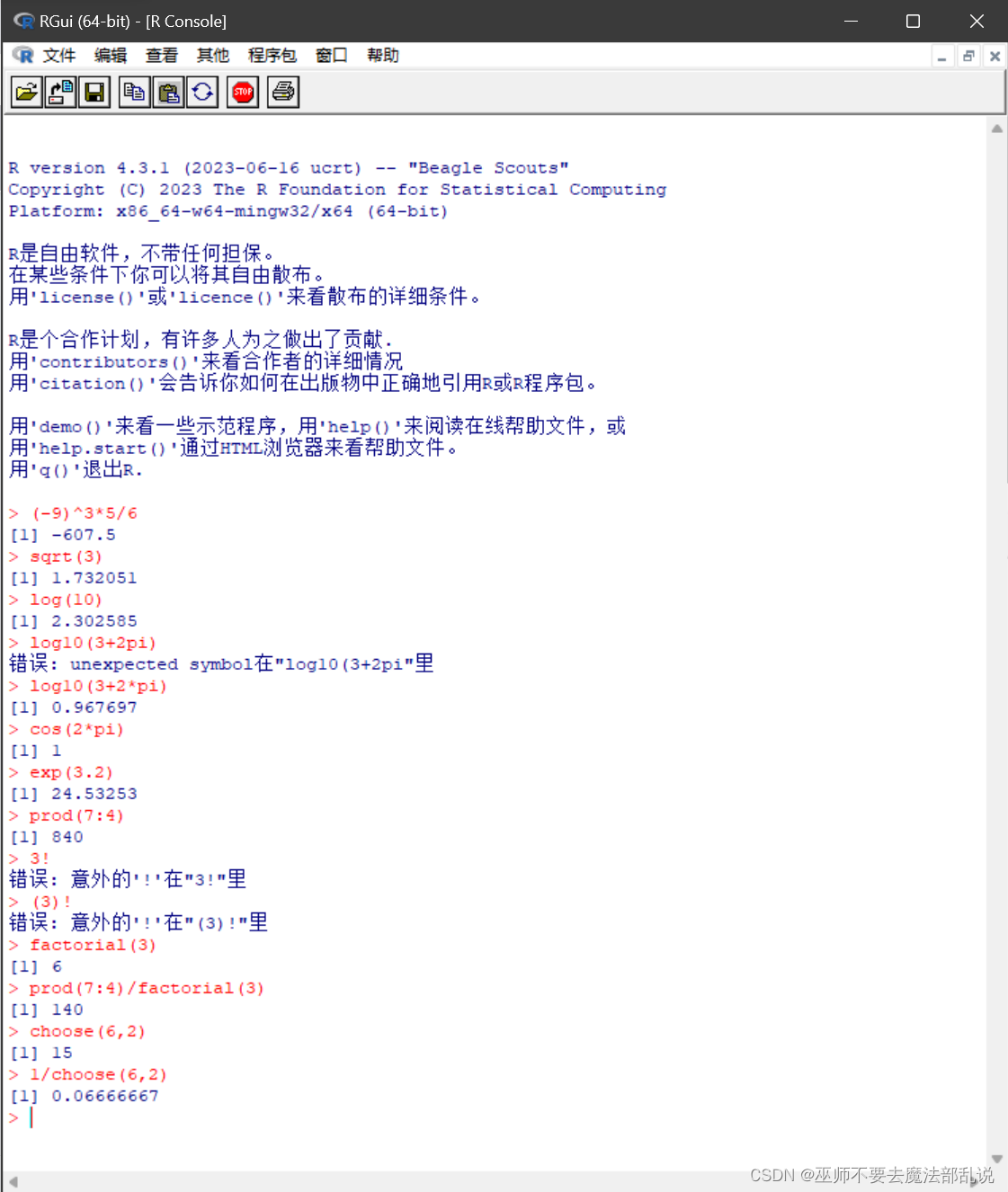
Task: Click the command 'sqrt(3)'
Action: point(67,556)
